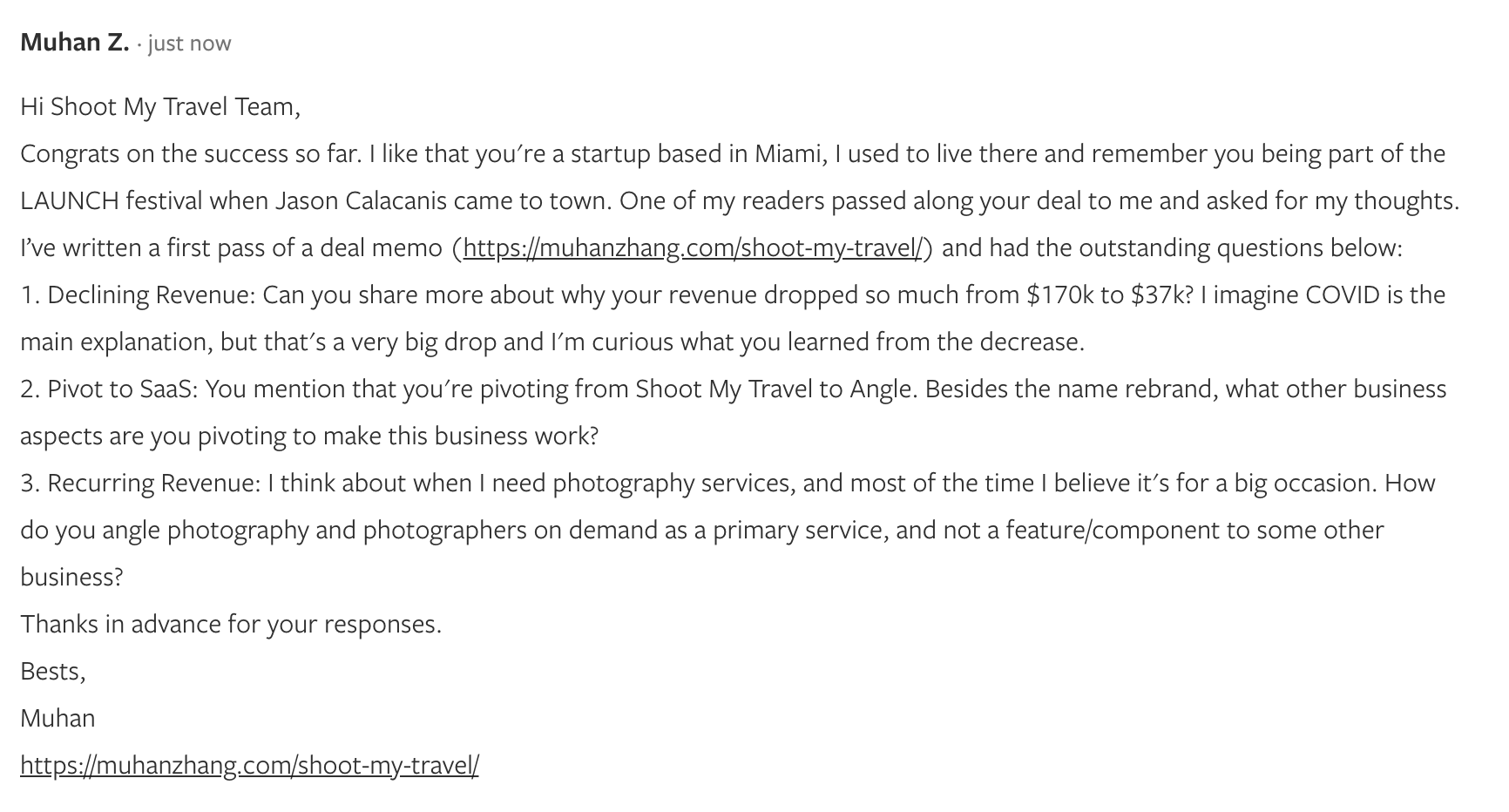Click the name 'Jason Calacanis' in text
This screenshot has width=1509, height=812.
click(x=362, y=201)
